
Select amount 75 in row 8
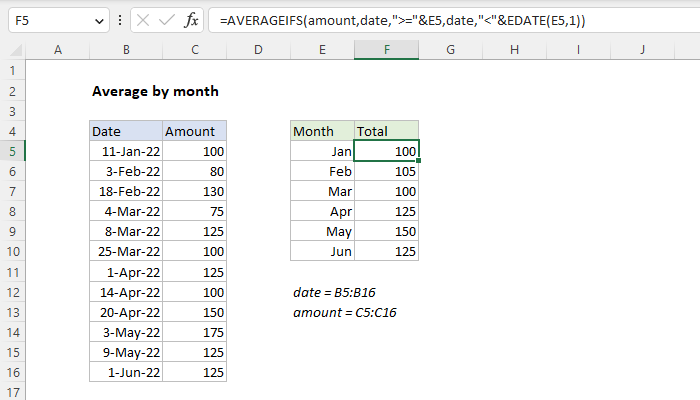(x=195, y=212)
